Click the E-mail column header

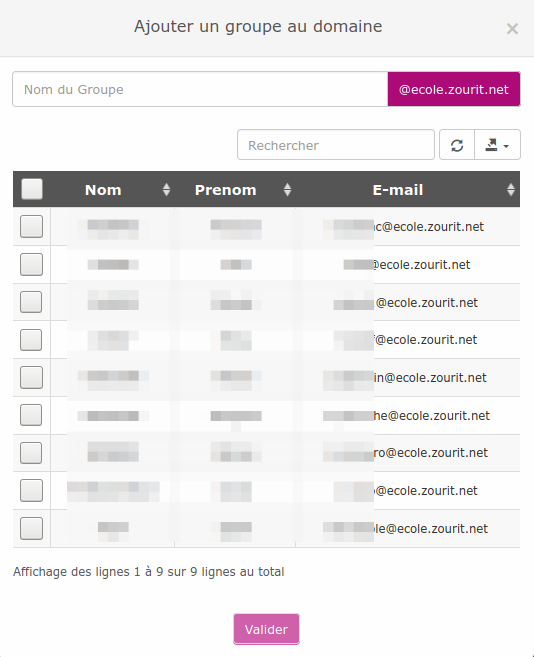(x=398, y=190)
